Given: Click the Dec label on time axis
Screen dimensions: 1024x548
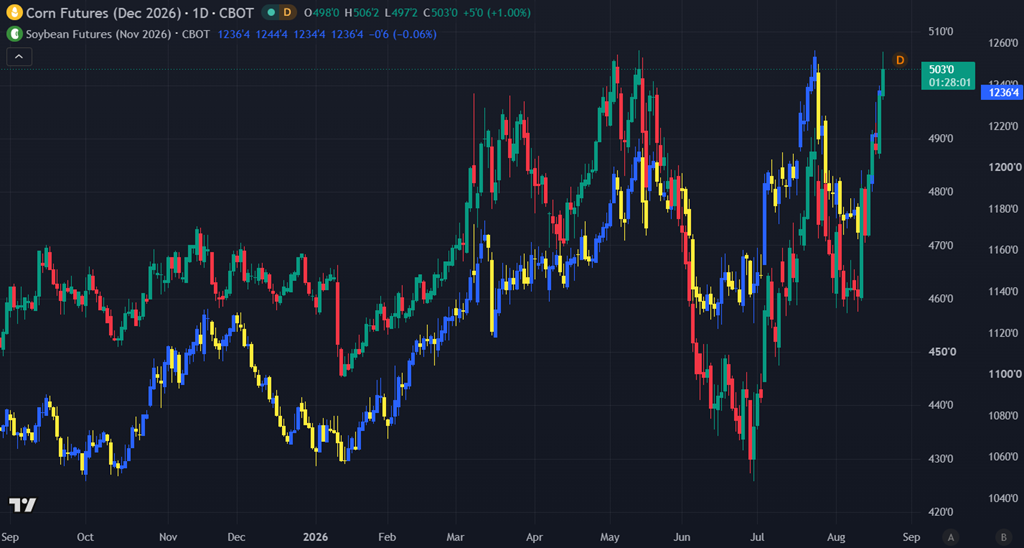Looking at the screenshot, I should click(236, 538).
